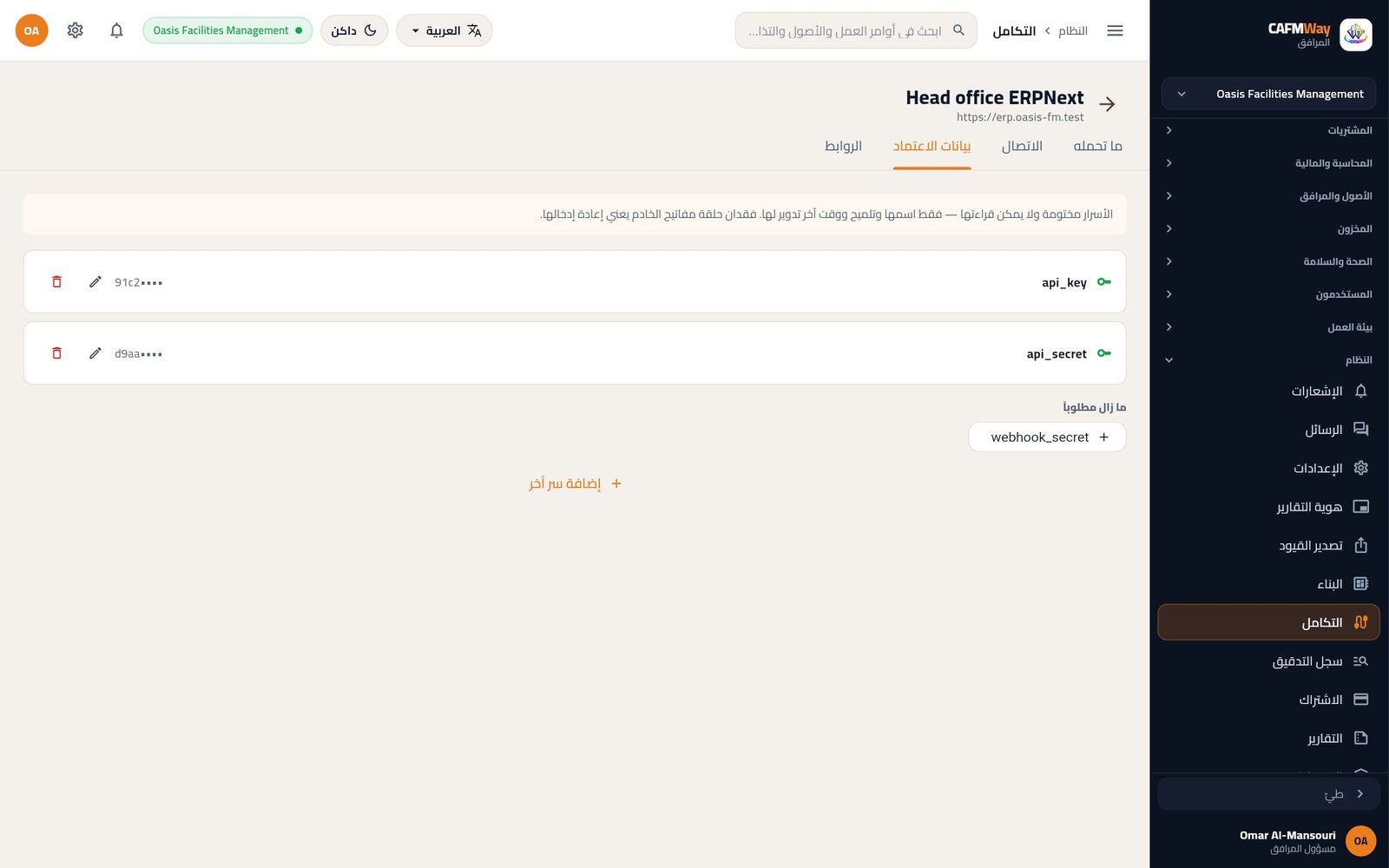
Task: Open the OA user avatar menu in top bar
Action: pyautogui.click(x=31, y=30)
